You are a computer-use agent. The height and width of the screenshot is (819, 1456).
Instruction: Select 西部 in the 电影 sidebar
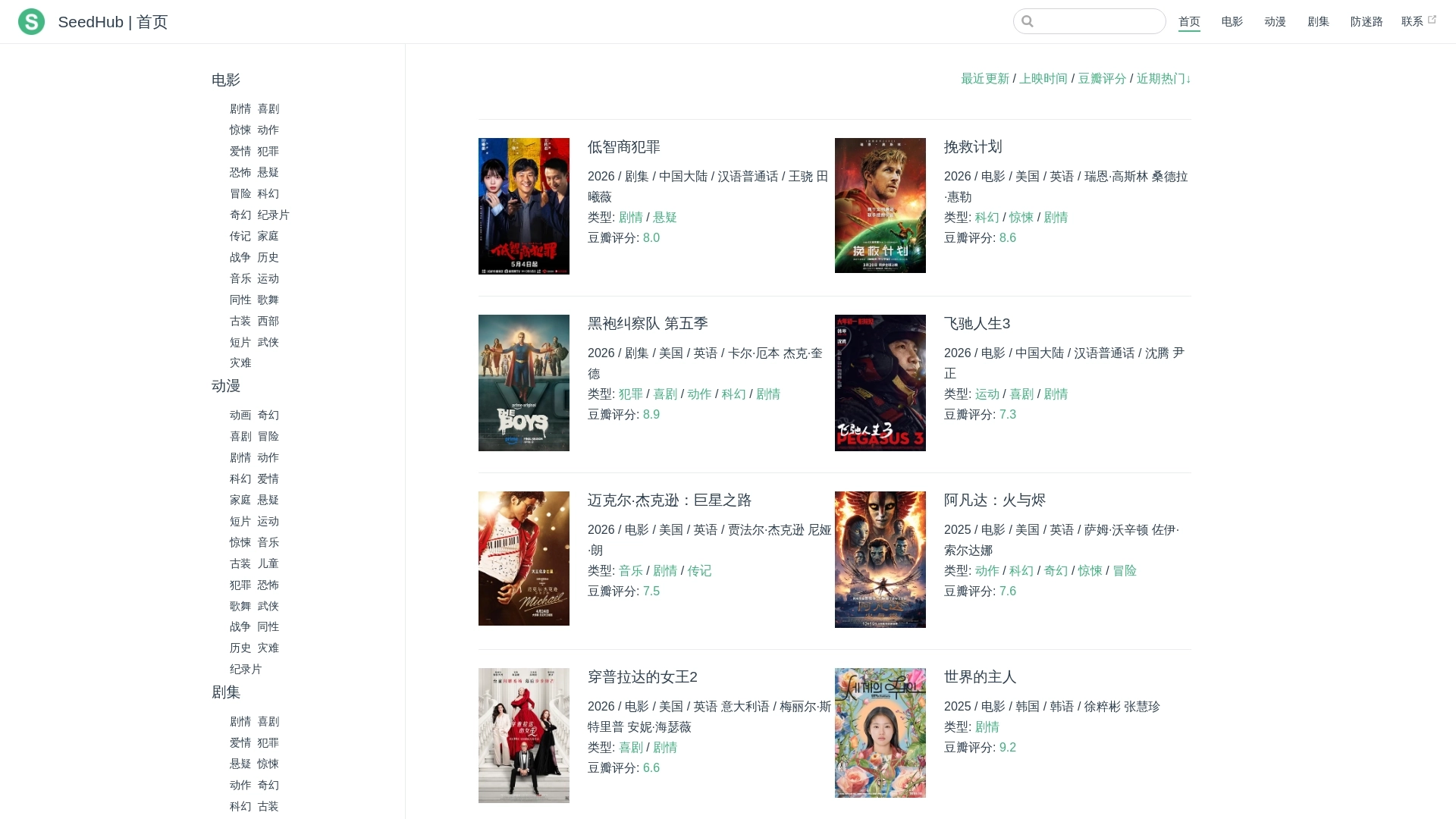point(268,322)
